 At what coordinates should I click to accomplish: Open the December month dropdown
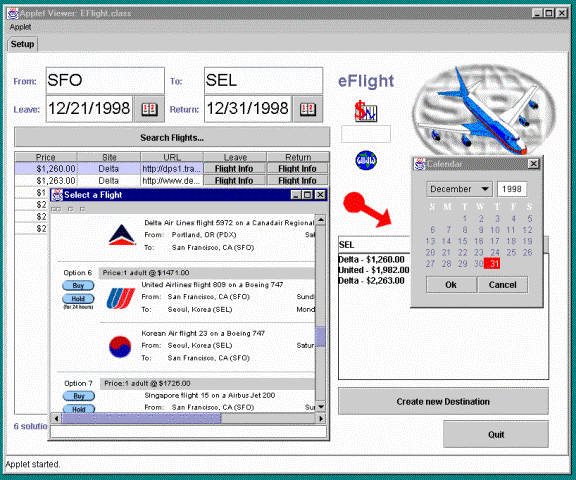[x=460, y=189]
